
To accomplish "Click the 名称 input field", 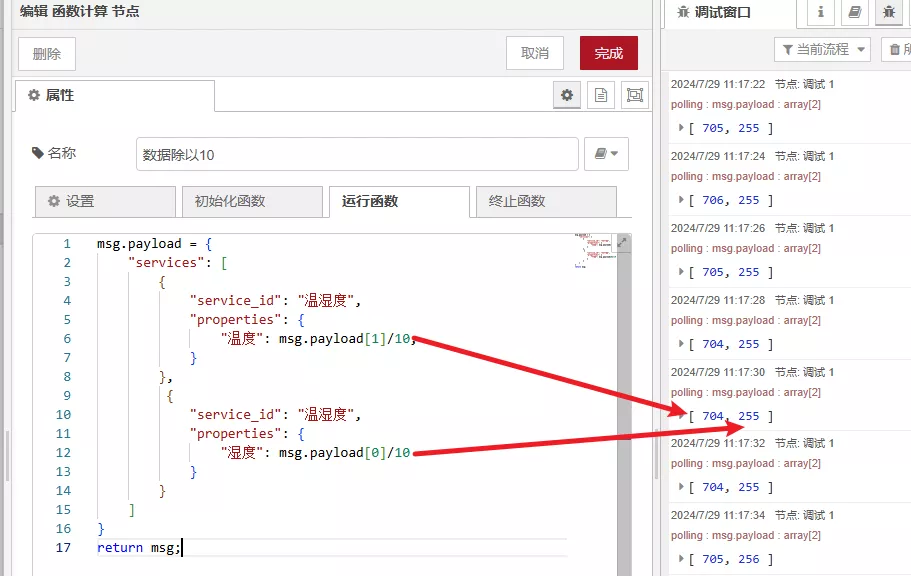I will click(357, 155).
